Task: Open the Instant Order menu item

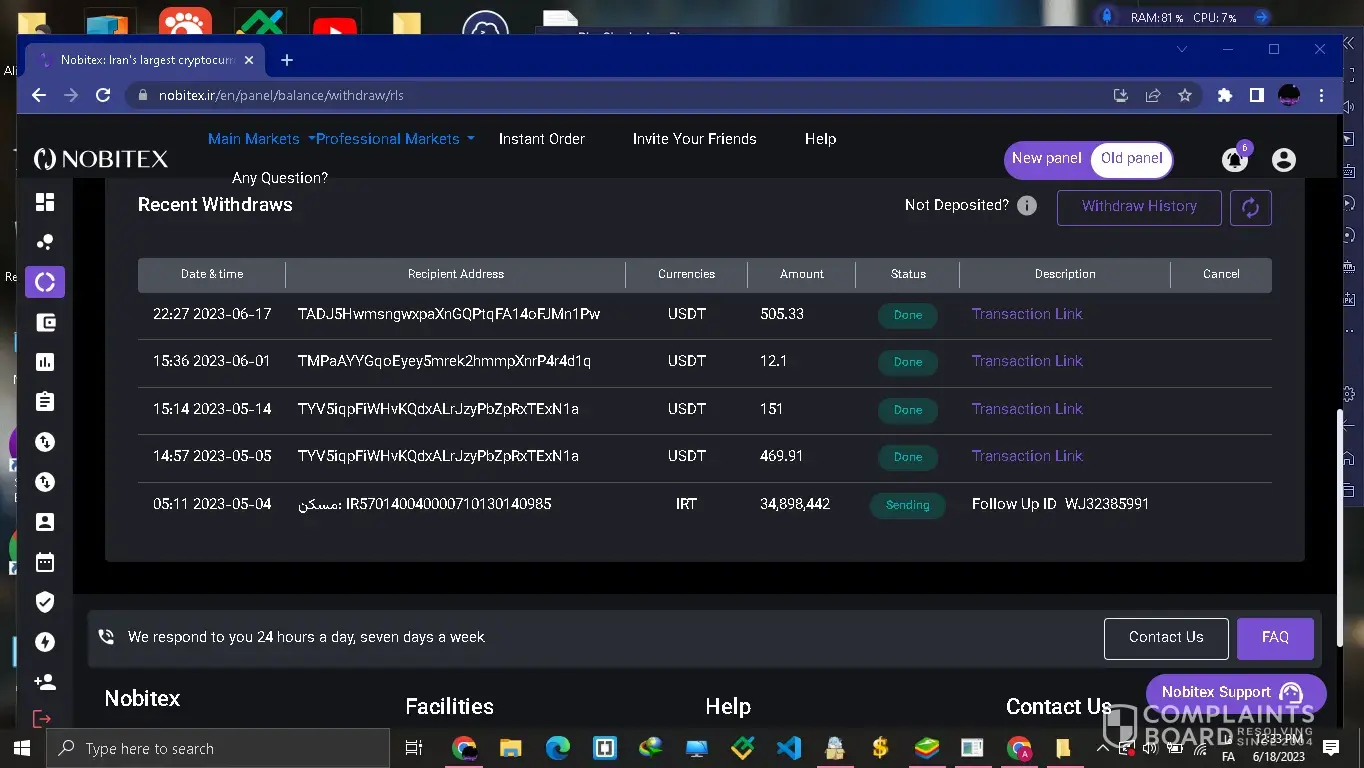Action: coord(542,139)
